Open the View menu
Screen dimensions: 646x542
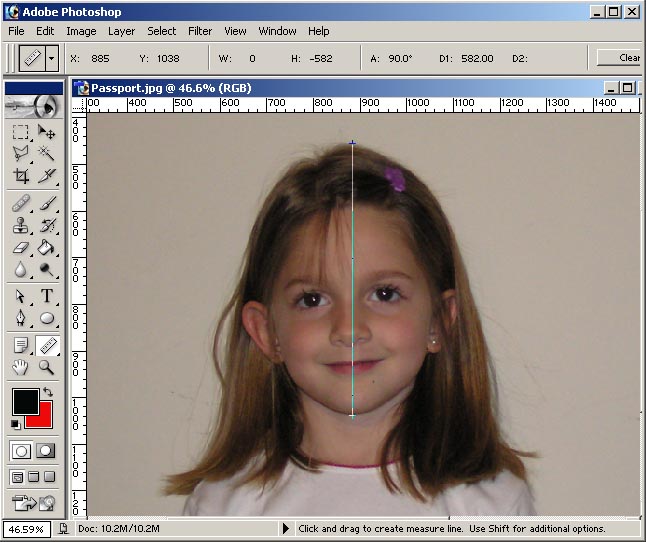(235, 31)
